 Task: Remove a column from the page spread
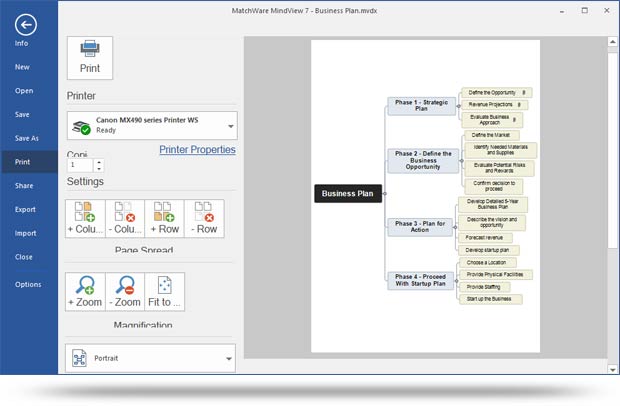point(125,219)
